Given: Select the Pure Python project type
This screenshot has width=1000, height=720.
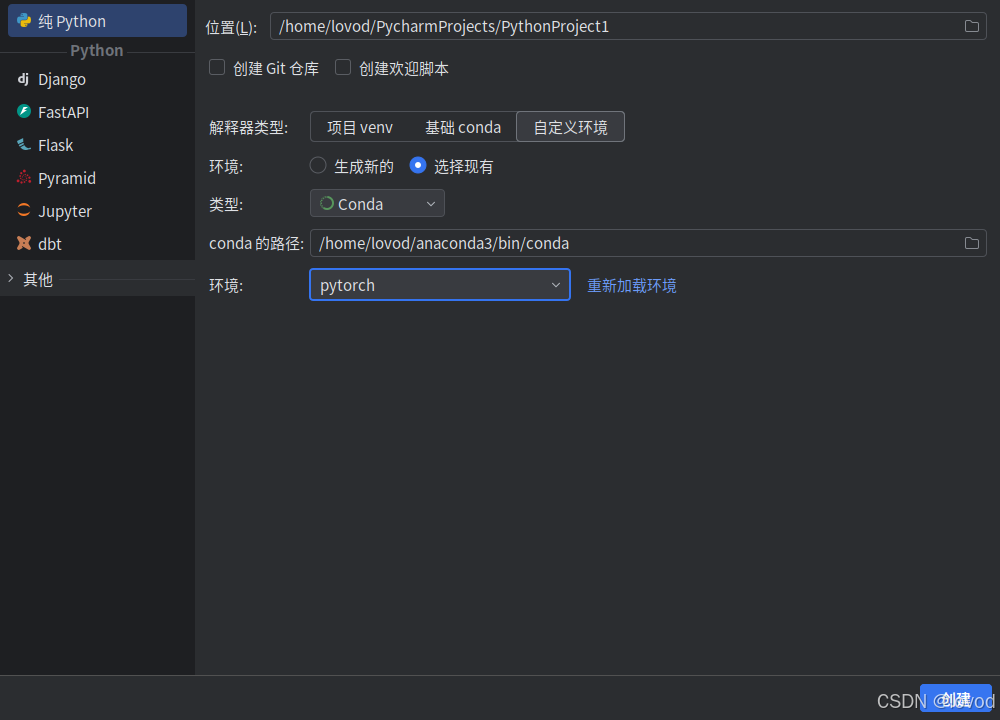Looking at the screenshot, I should tap(97, 20).
